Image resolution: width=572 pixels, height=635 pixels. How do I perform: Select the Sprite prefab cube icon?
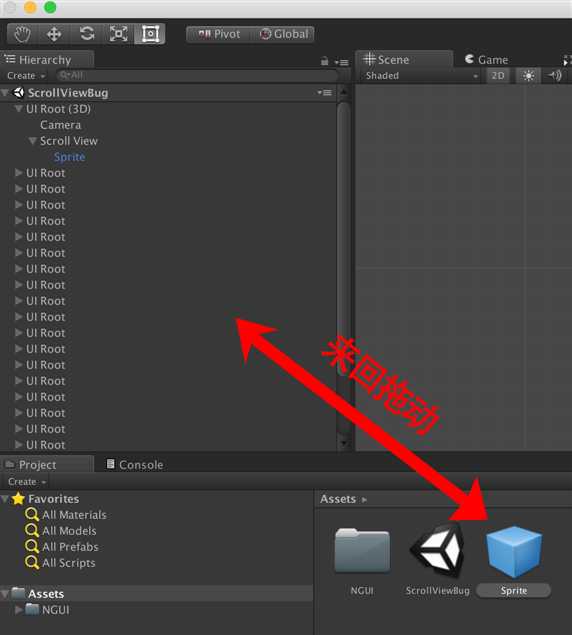click(514, 552)
